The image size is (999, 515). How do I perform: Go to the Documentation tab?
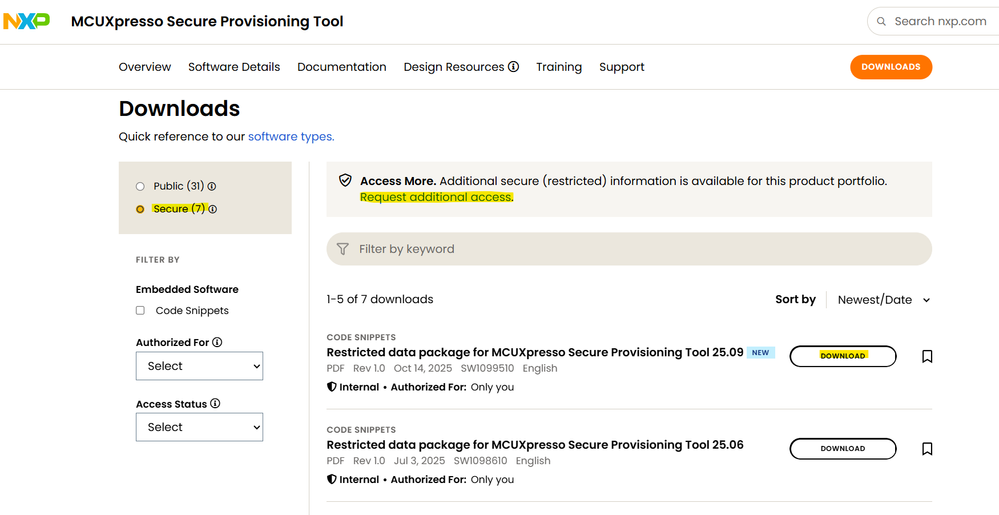pyautogui.click(x=342, y=67)
